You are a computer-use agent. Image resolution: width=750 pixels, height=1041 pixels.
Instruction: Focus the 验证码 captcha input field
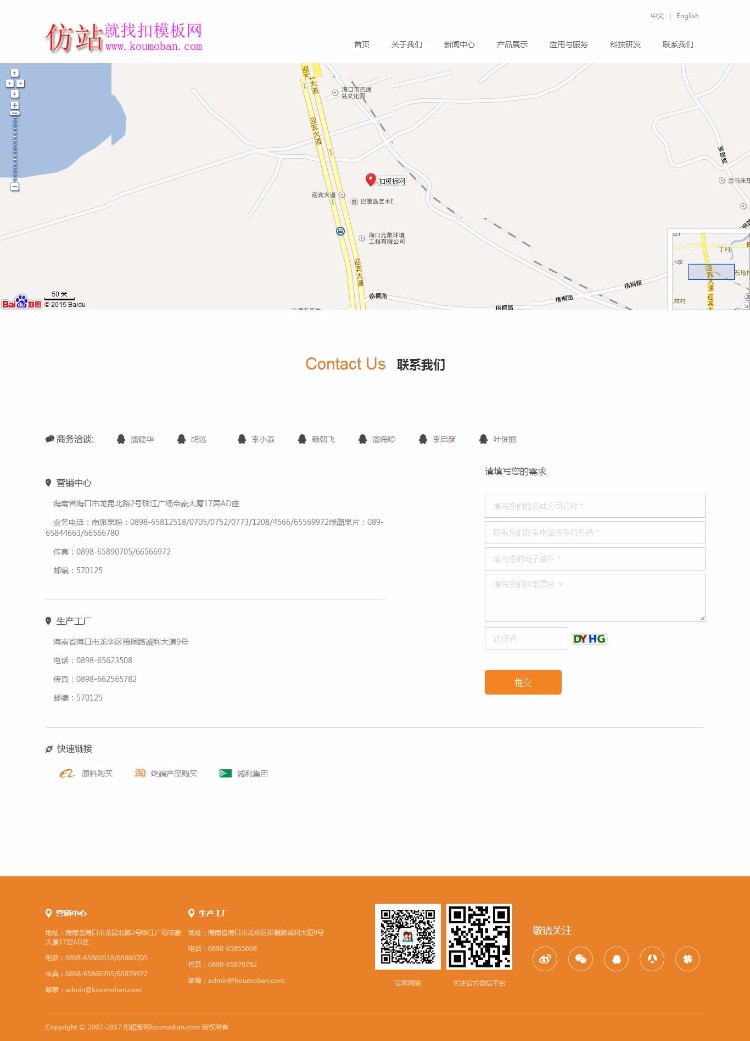(x=526, y=639)
